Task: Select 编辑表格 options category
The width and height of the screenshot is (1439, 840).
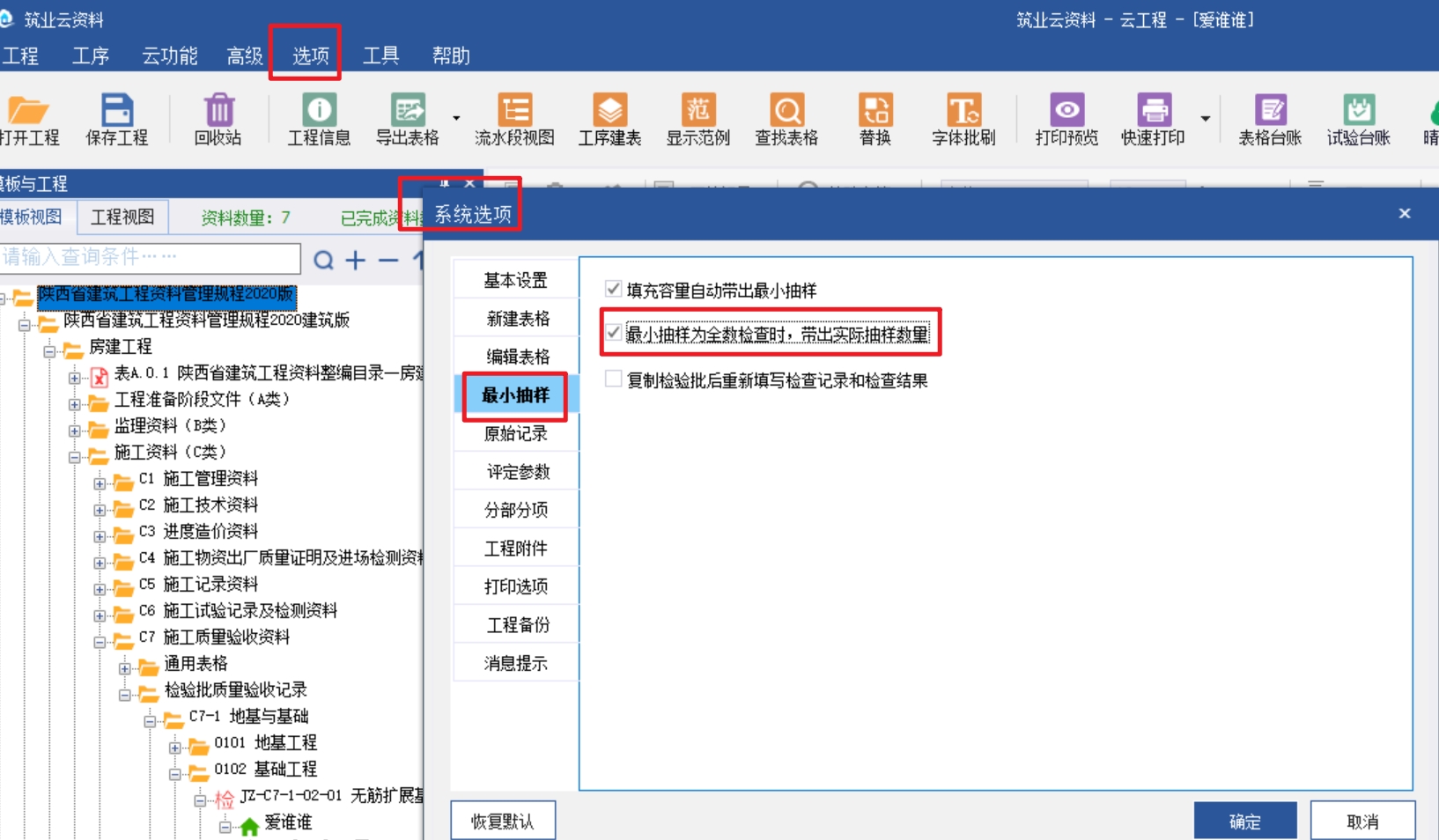Action: click(516, 357)
